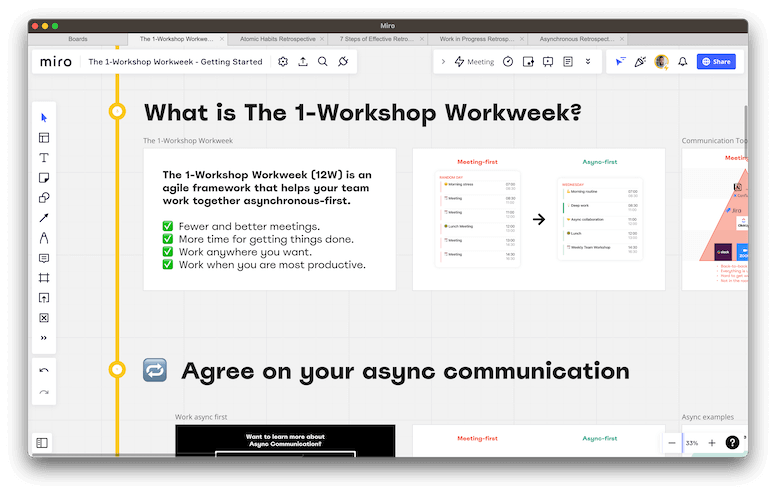
Task: Select the Text tool in toolbar
Action: pos(44,158)
